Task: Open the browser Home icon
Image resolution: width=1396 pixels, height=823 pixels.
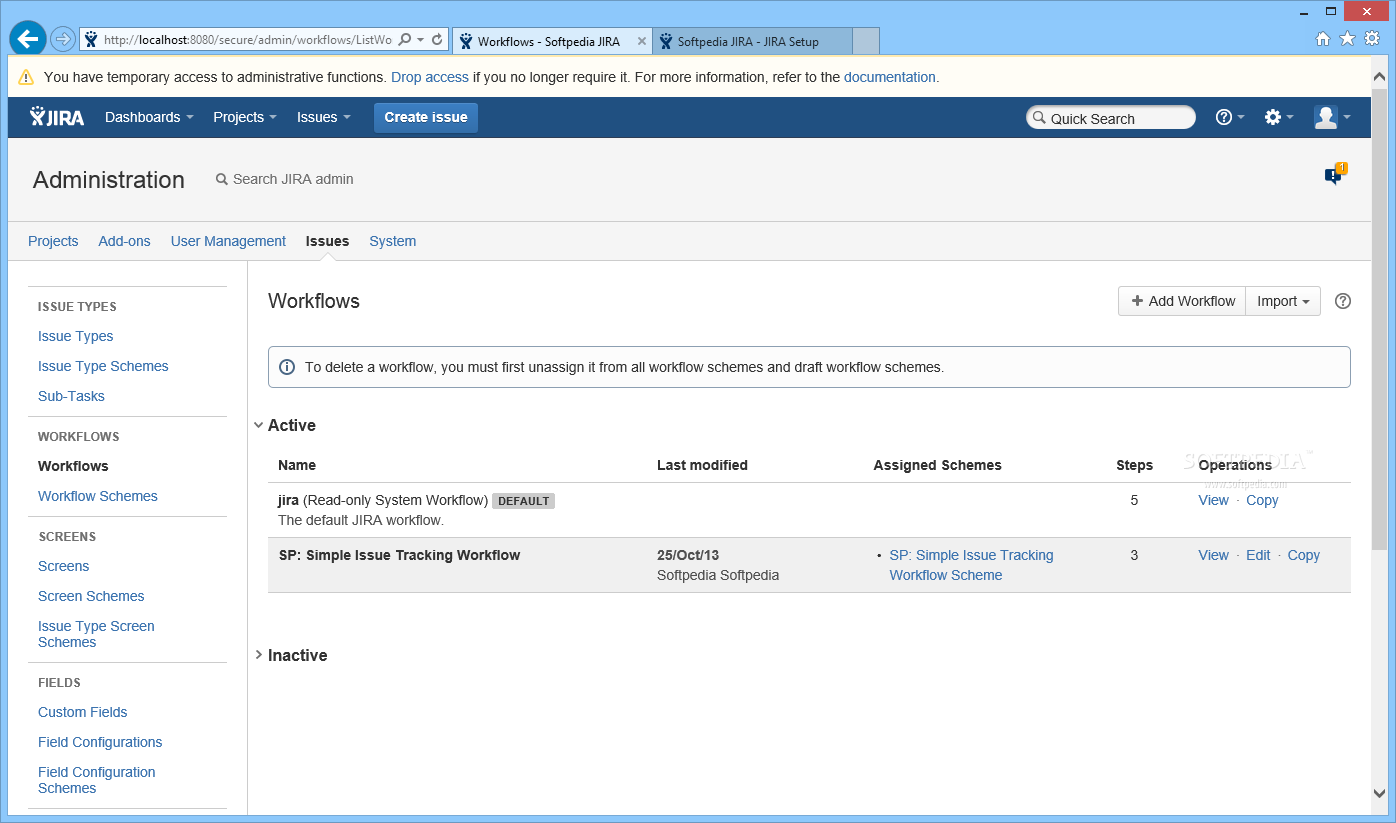Action: [1323, 39]
